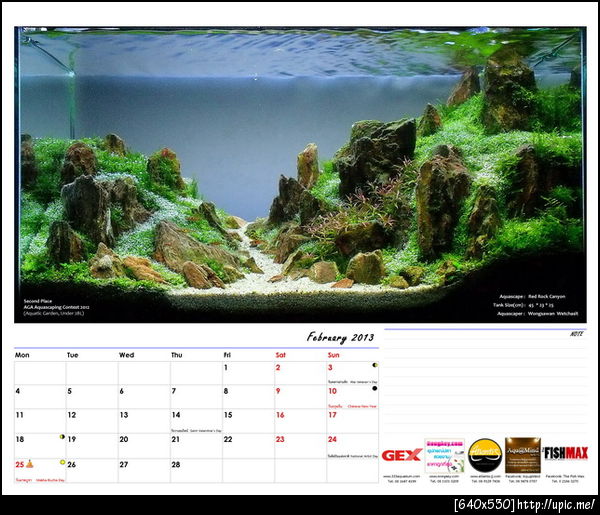Click the brown Aqua@Mind sponsor logo

[523, 455]
